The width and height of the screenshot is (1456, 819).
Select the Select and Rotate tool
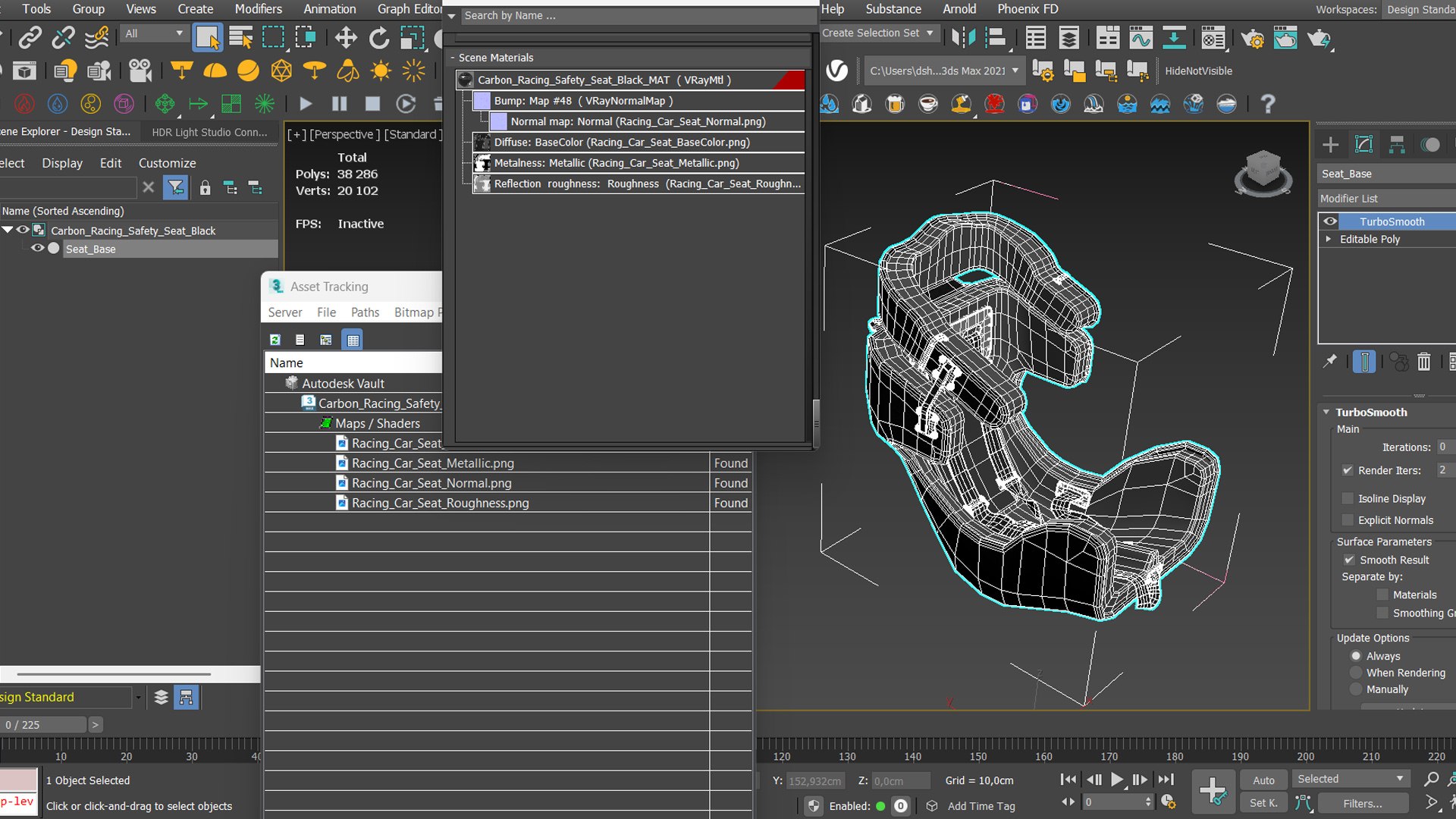(x=378, y=37)
